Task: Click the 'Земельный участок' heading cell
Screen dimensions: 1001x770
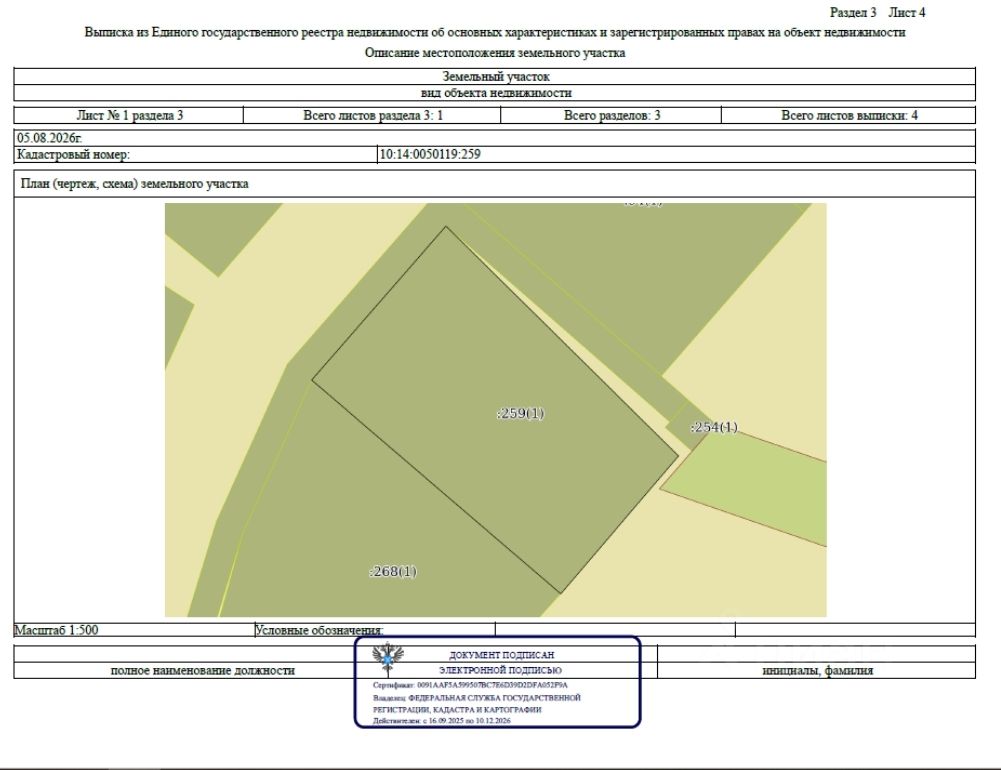Action: click(495, 77)
